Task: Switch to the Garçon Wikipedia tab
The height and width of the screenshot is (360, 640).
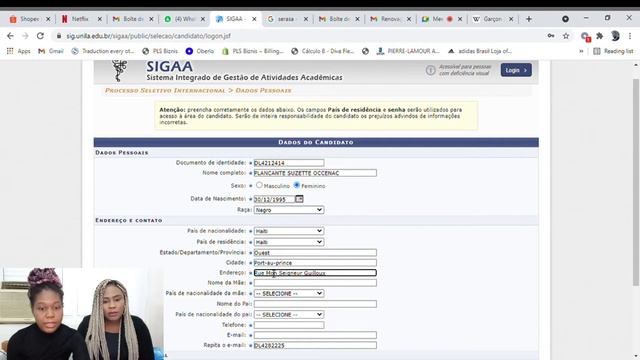Action: (493, 19)
